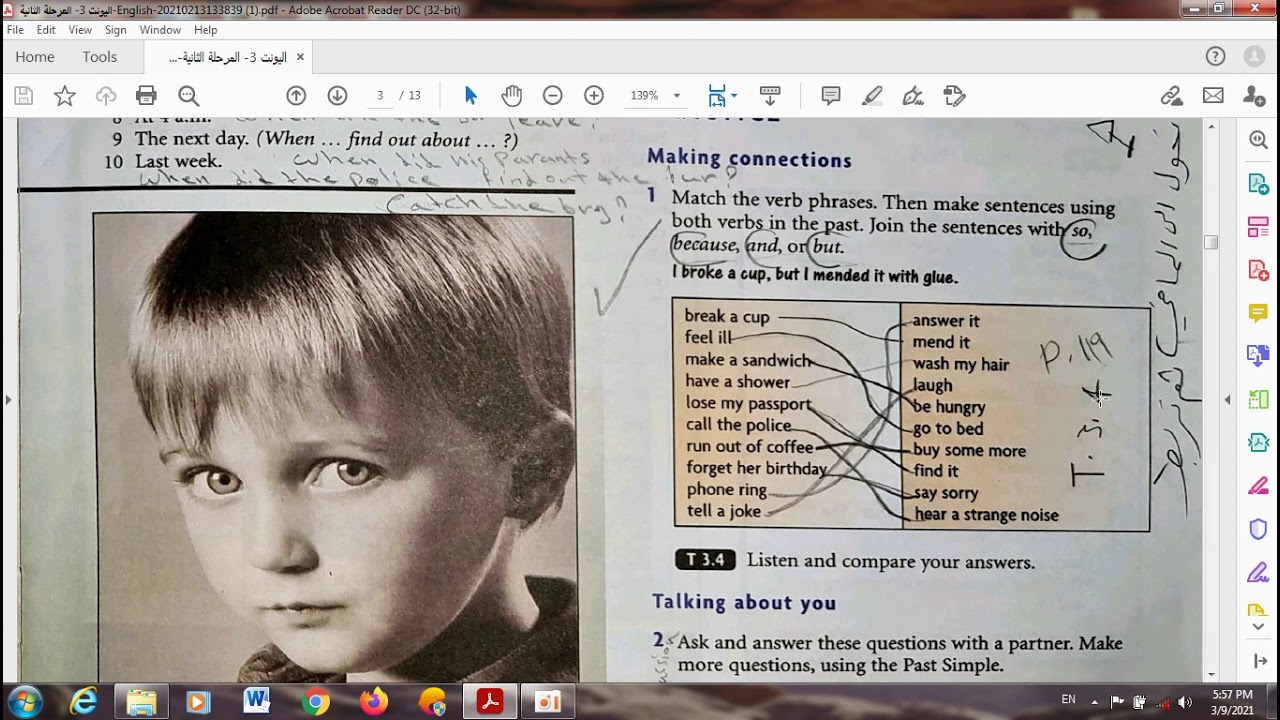The image size is (1280, 720).
Task: Open the View menu
Action: pyautogui.click(x=80, y=30)
